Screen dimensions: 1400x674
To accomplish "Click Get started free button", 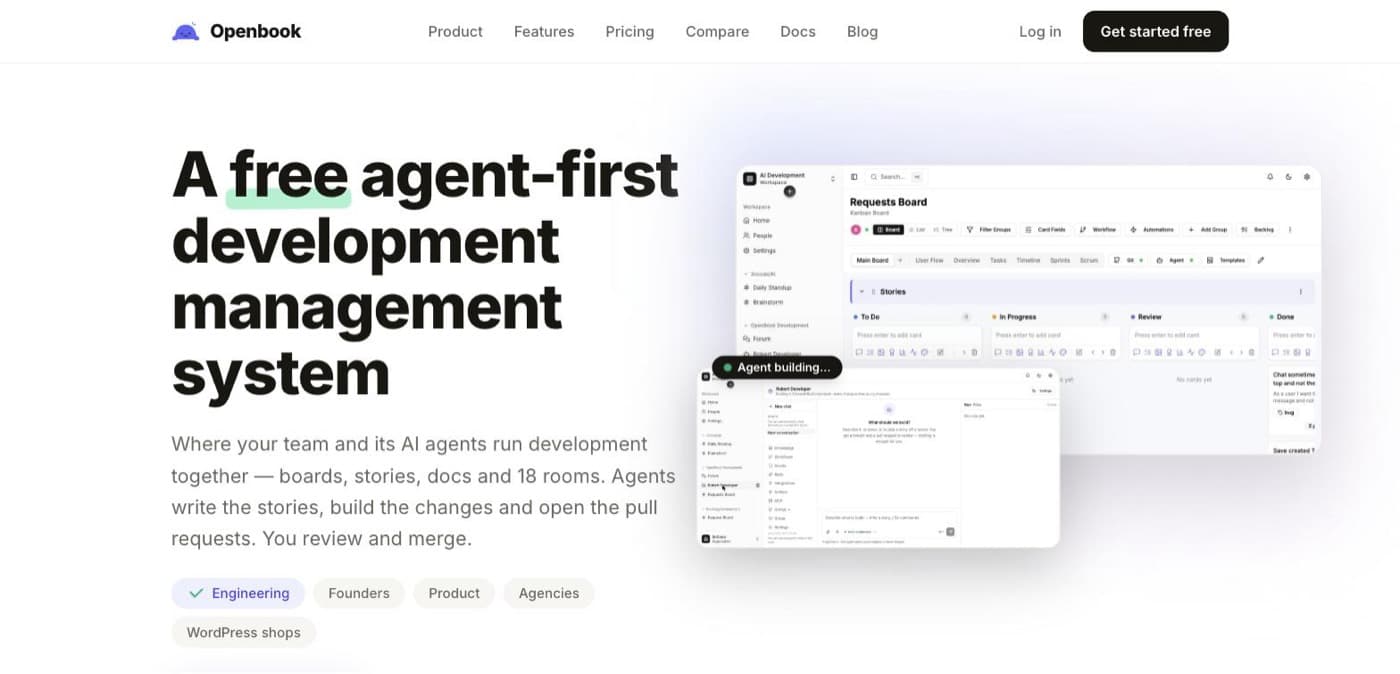I will click(x=1156, y=32).
